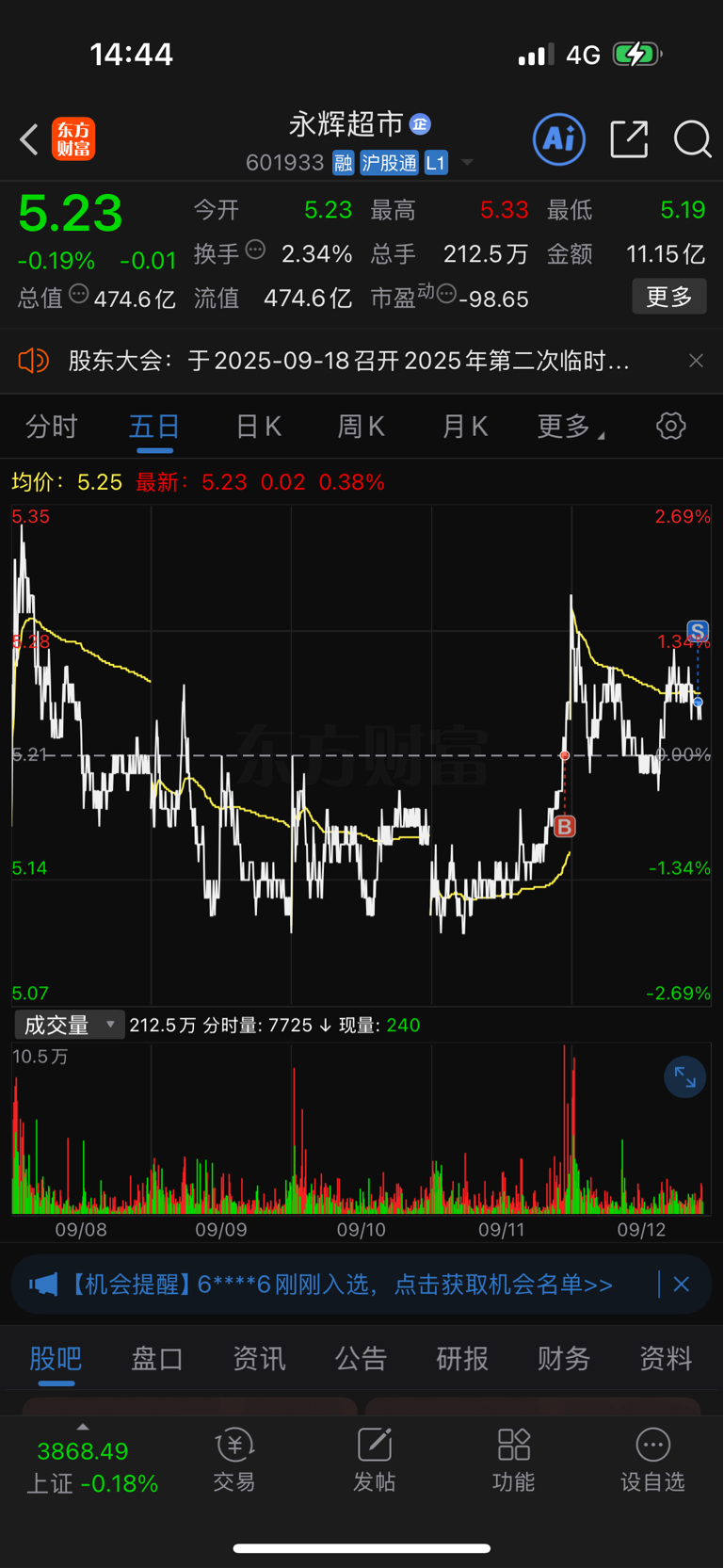Screen dimensions: 724x1568
Task: Switch to 日K chart tab
Action: (x=258, y=427)
